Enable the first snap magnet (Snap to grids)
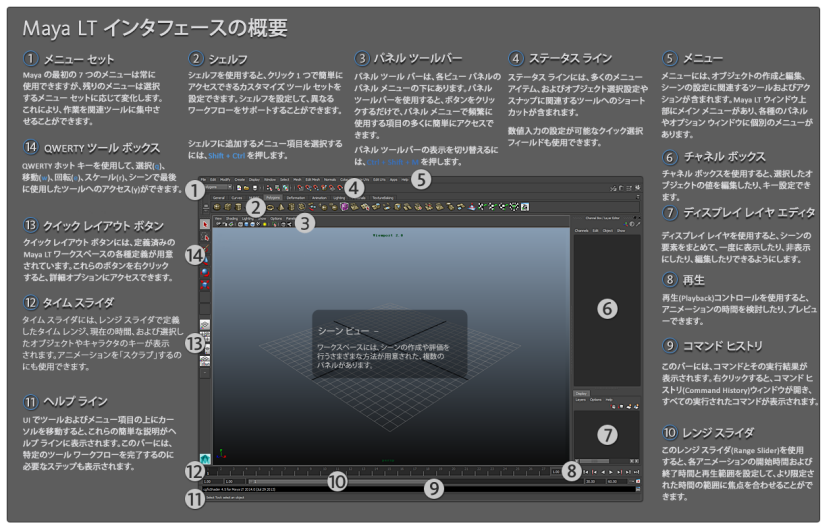The width and height of the screenshot is (828, 528). [300, 187]
